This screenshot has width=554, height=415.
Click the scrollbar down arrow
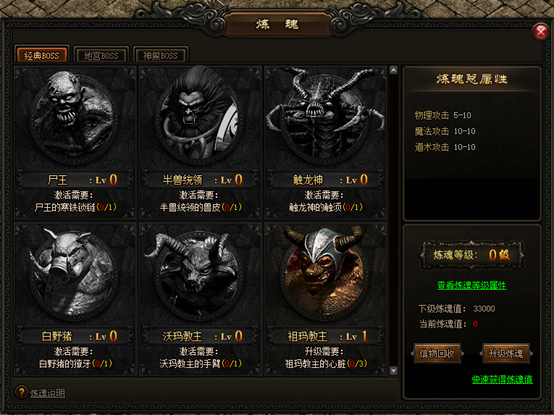click(x=394, y=370)
